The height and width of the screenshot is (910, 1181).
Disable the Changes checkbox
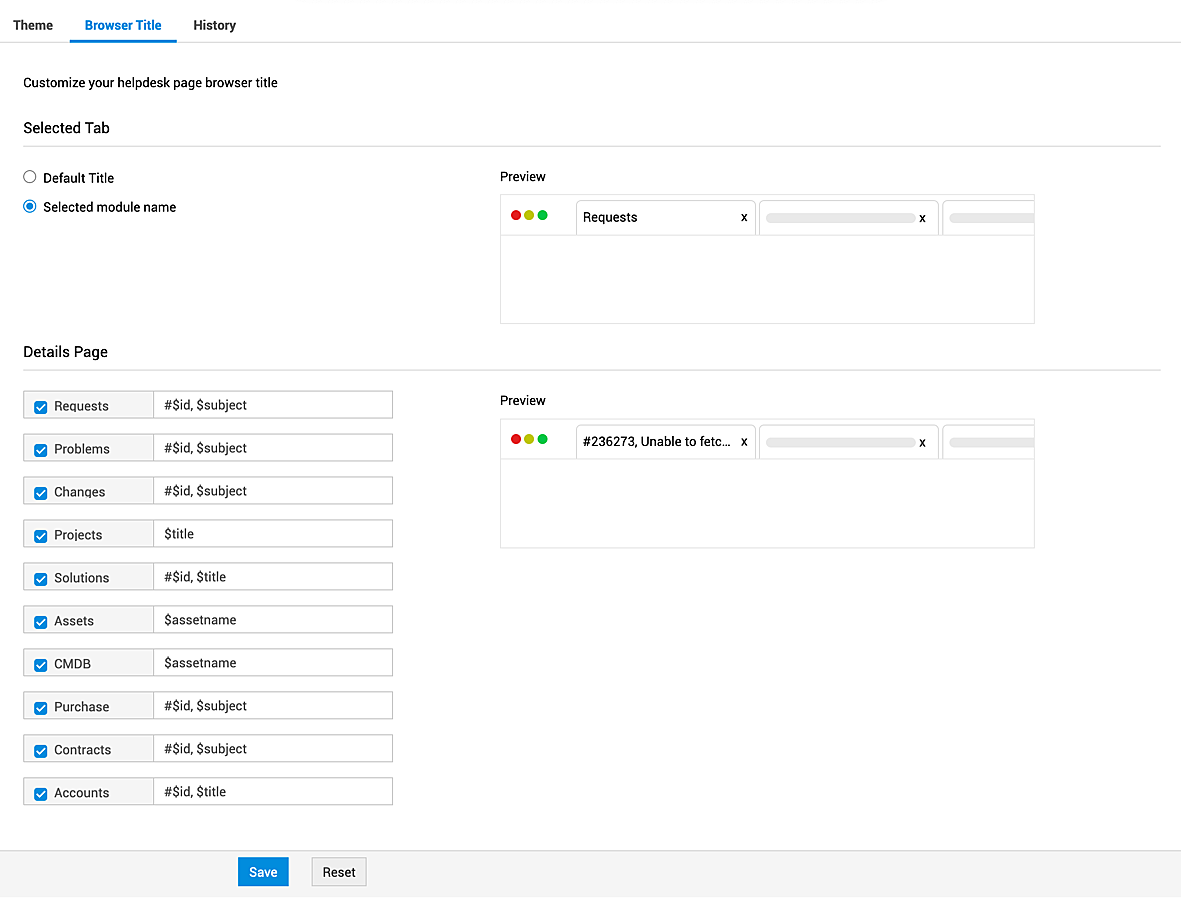(x=41, y=493)
